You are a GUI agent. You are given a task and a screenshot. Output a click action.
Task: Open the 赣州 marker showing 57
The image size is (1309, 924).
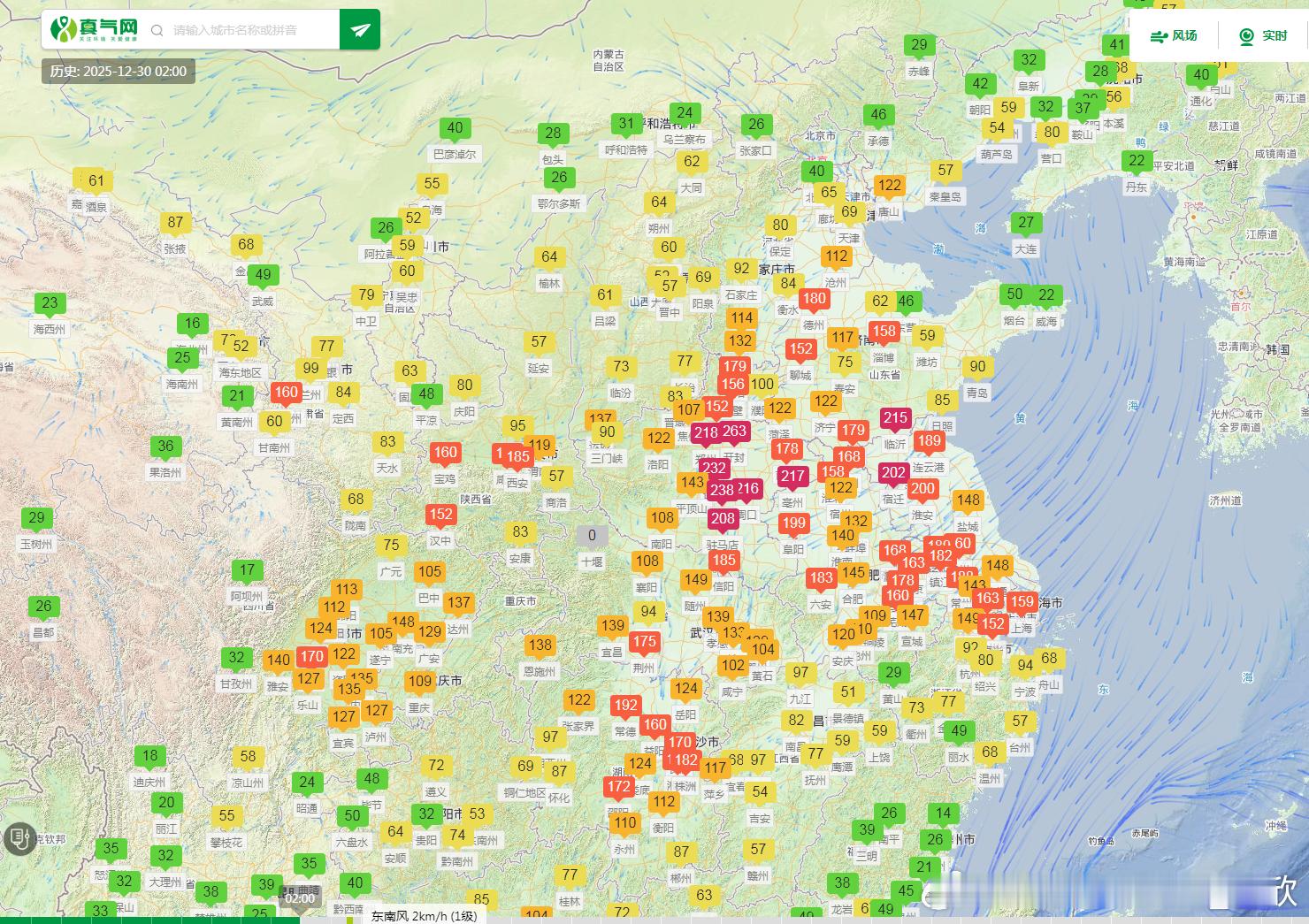[758, 851]
